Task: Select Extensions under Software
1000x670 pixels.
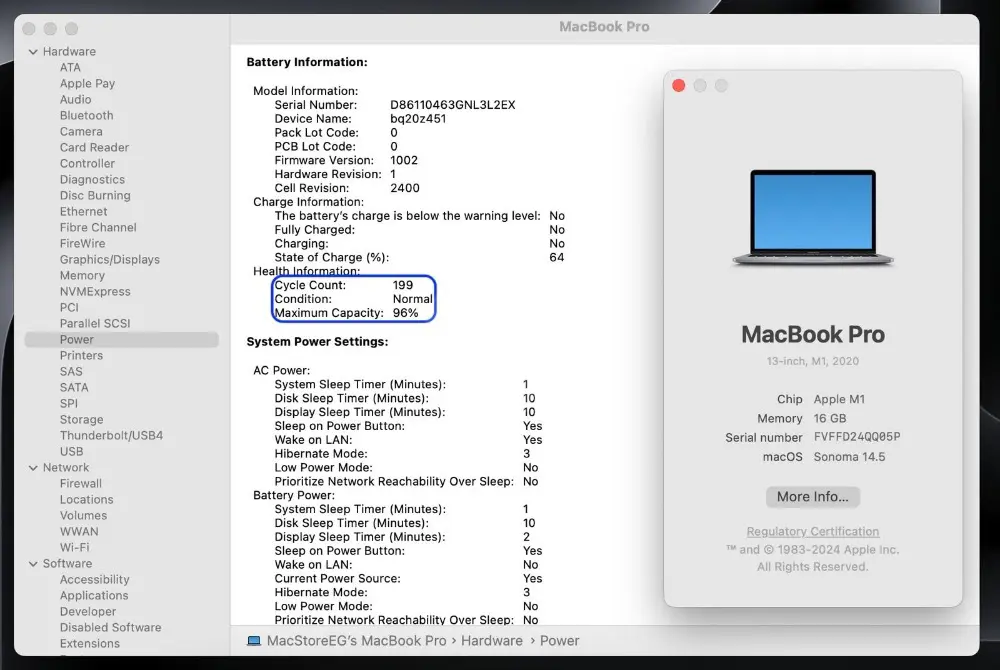Action: [x=90, y=643]
